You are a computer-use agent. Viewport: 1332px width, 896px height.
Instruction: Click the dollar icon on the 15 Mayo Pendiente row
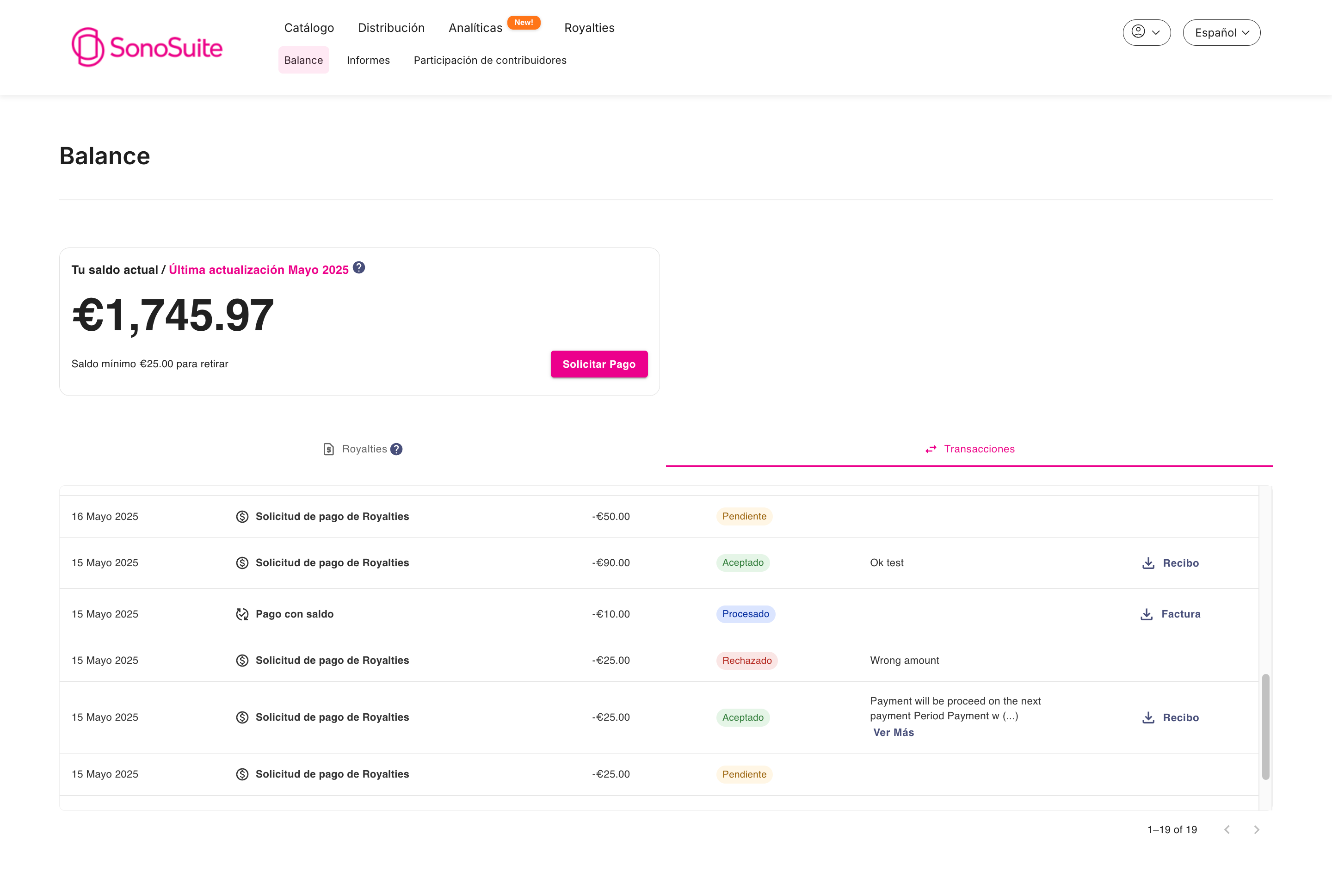click(x=242, y=774)
